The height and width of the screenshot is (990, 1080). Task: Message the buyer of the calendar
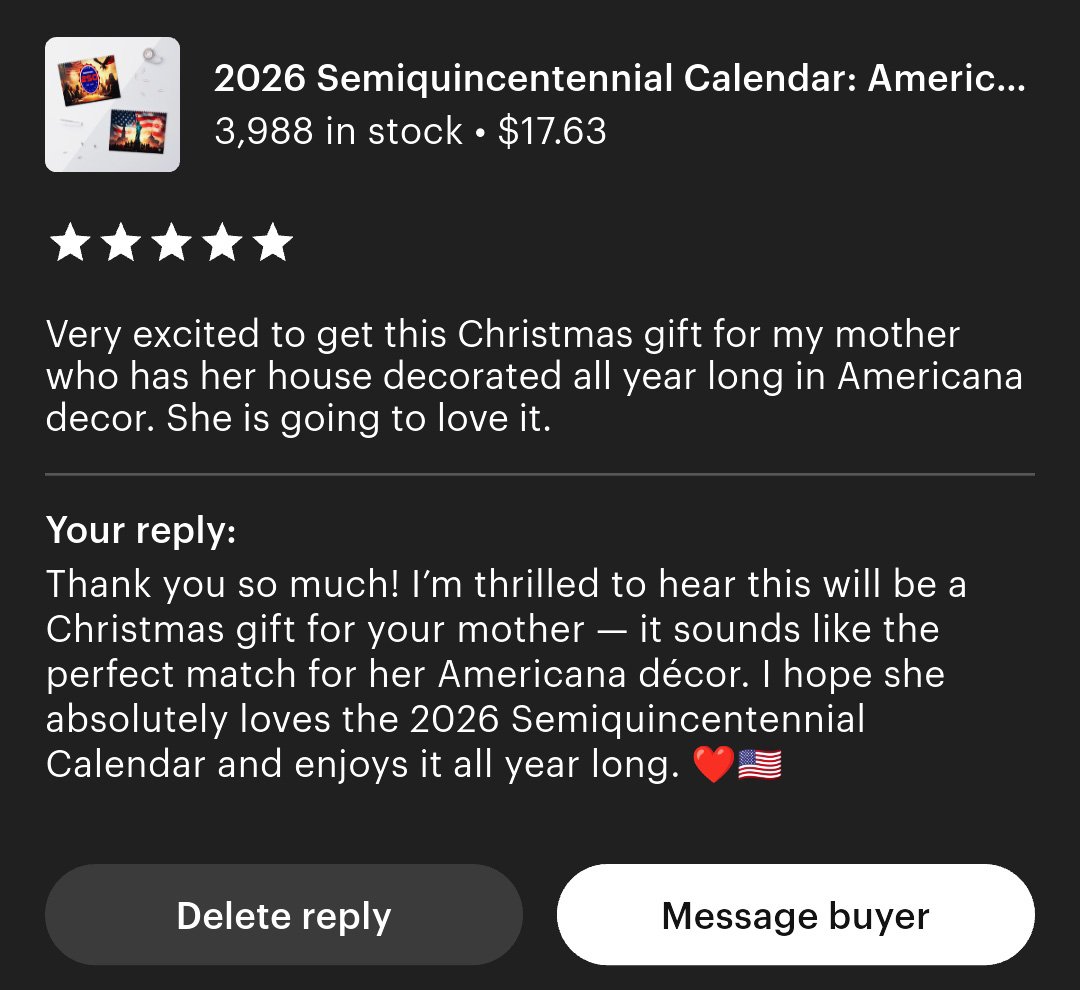795,915
